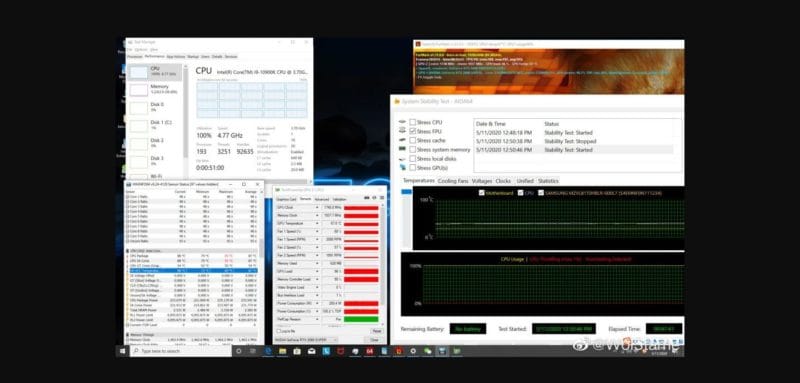This screenshot has height=383, width=800.
Task: Open the Voltages tab in AIDA64
Action: (x=482, y=181)
